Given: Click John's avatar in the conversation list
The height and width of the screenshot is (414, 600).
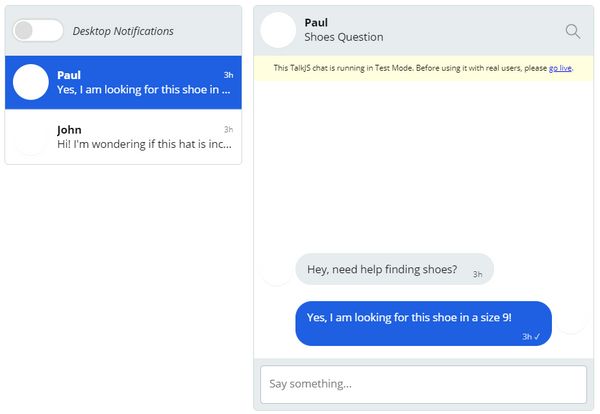Looking at the screenshot, I should pyautogui.click(x=31, y=137).
